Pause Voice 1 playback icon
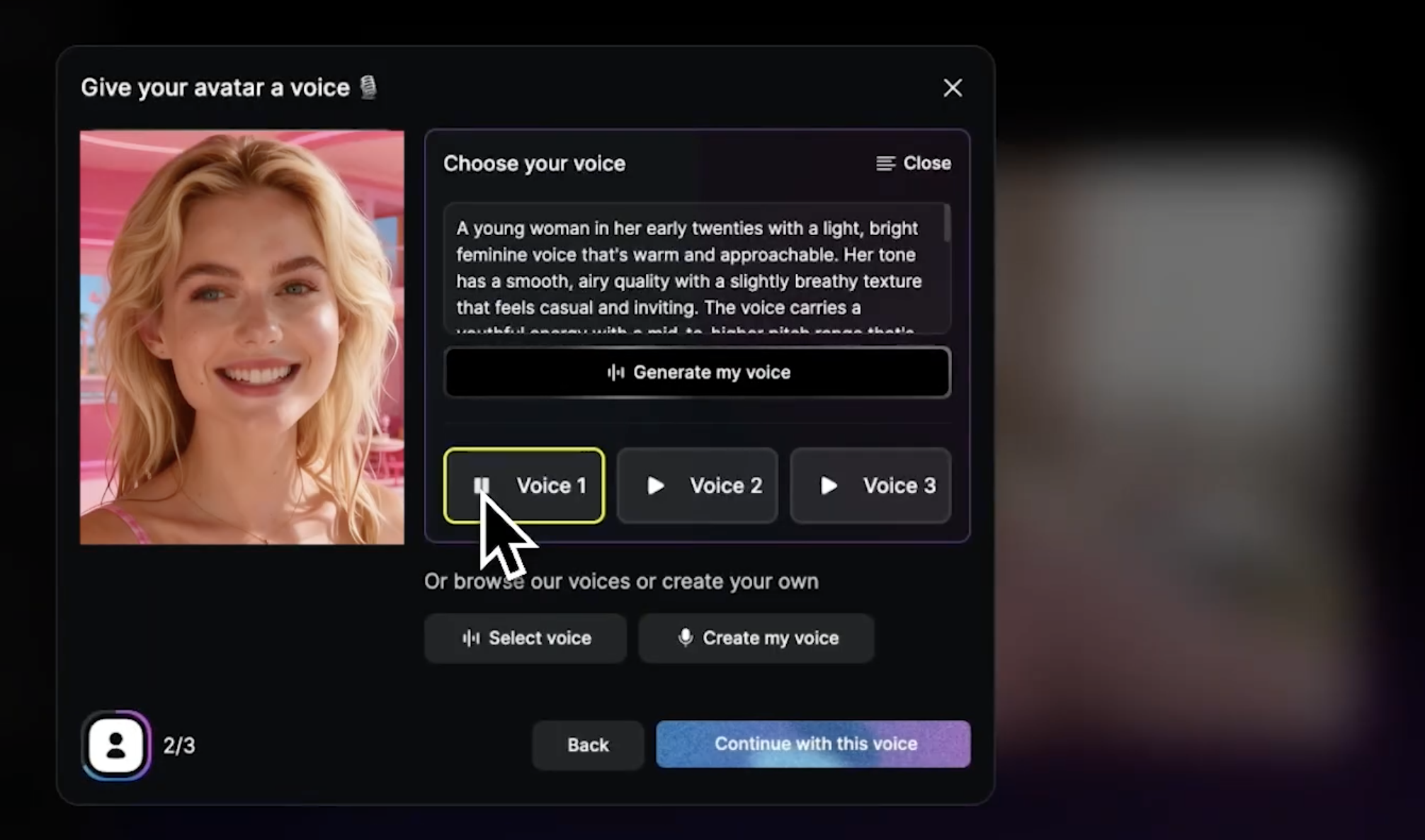The width and height of the screenshot is (1425, 840). (482, 485)
